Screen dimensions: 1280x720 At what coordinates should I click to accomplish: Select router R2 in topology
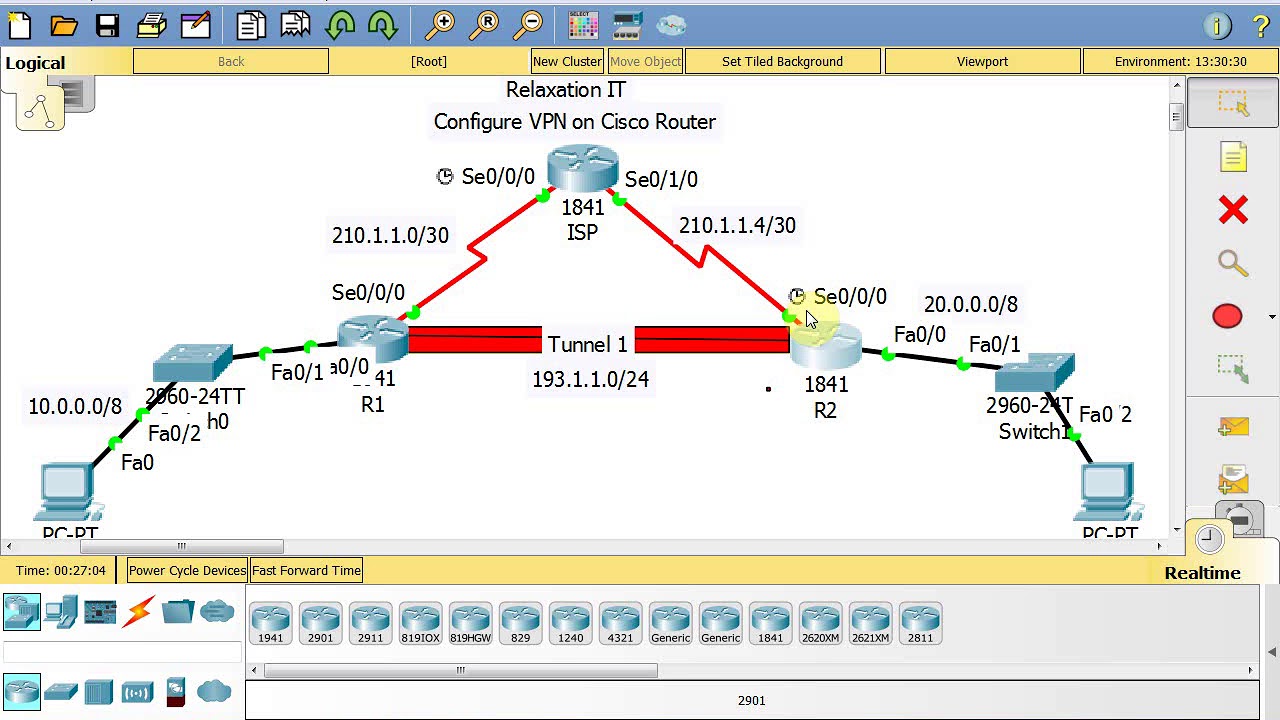(x=826, y=345)
